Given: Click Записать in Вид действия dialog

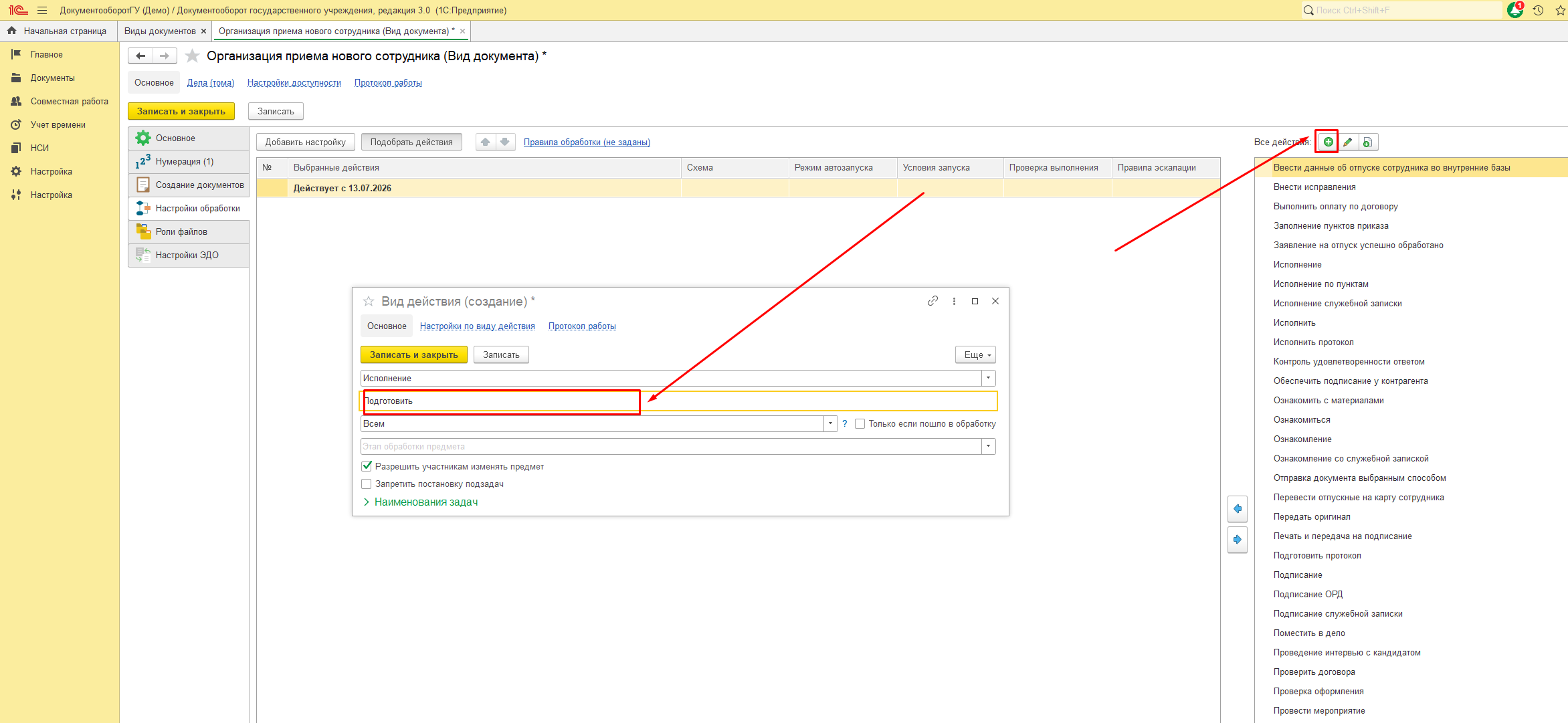Looking at the screenshot, I should click(501, 354).
